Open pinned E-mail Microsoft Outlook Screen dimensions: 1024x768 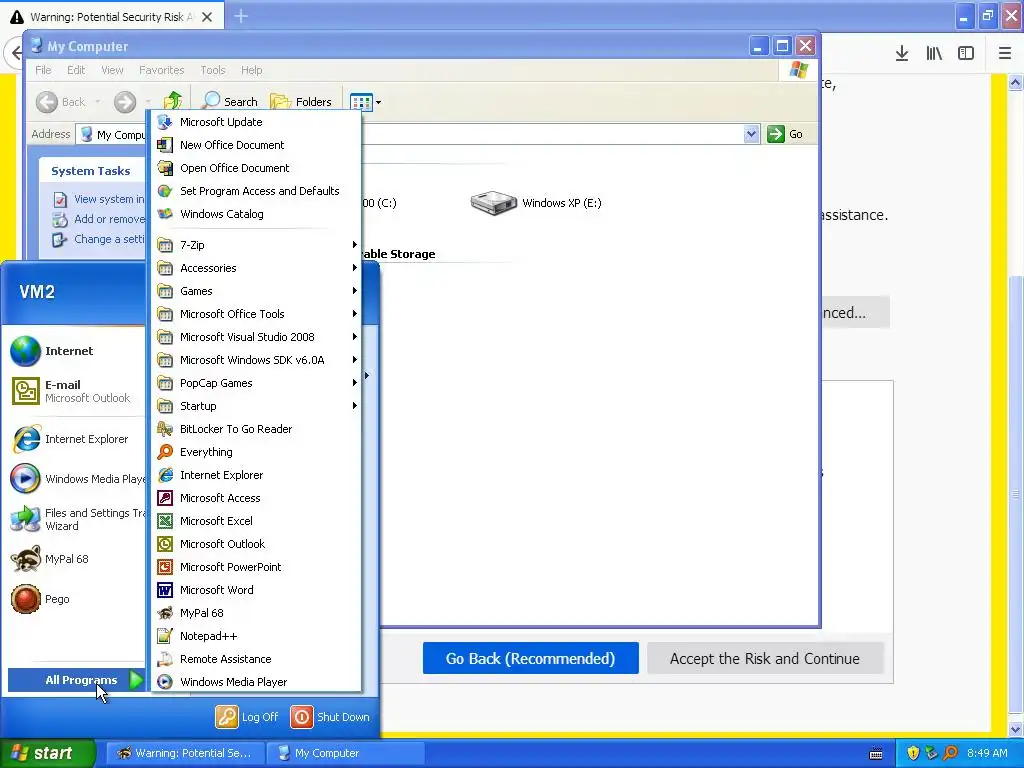[75, 391]
